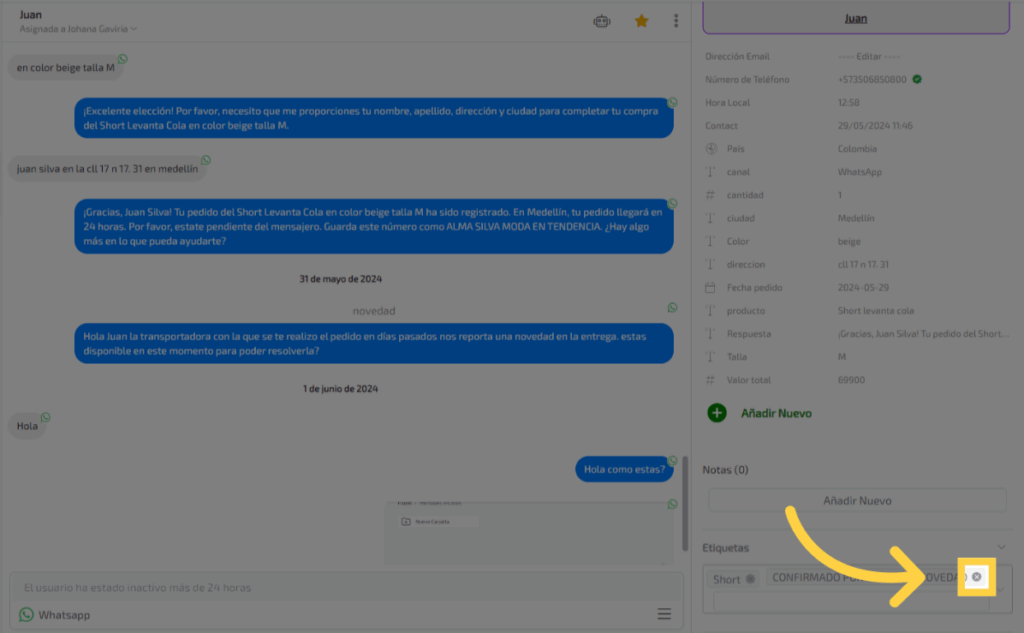Screen dimensions: 1024x633
Task: Collapse the Etiquetas section chevron
Action: pos(1002,547)
